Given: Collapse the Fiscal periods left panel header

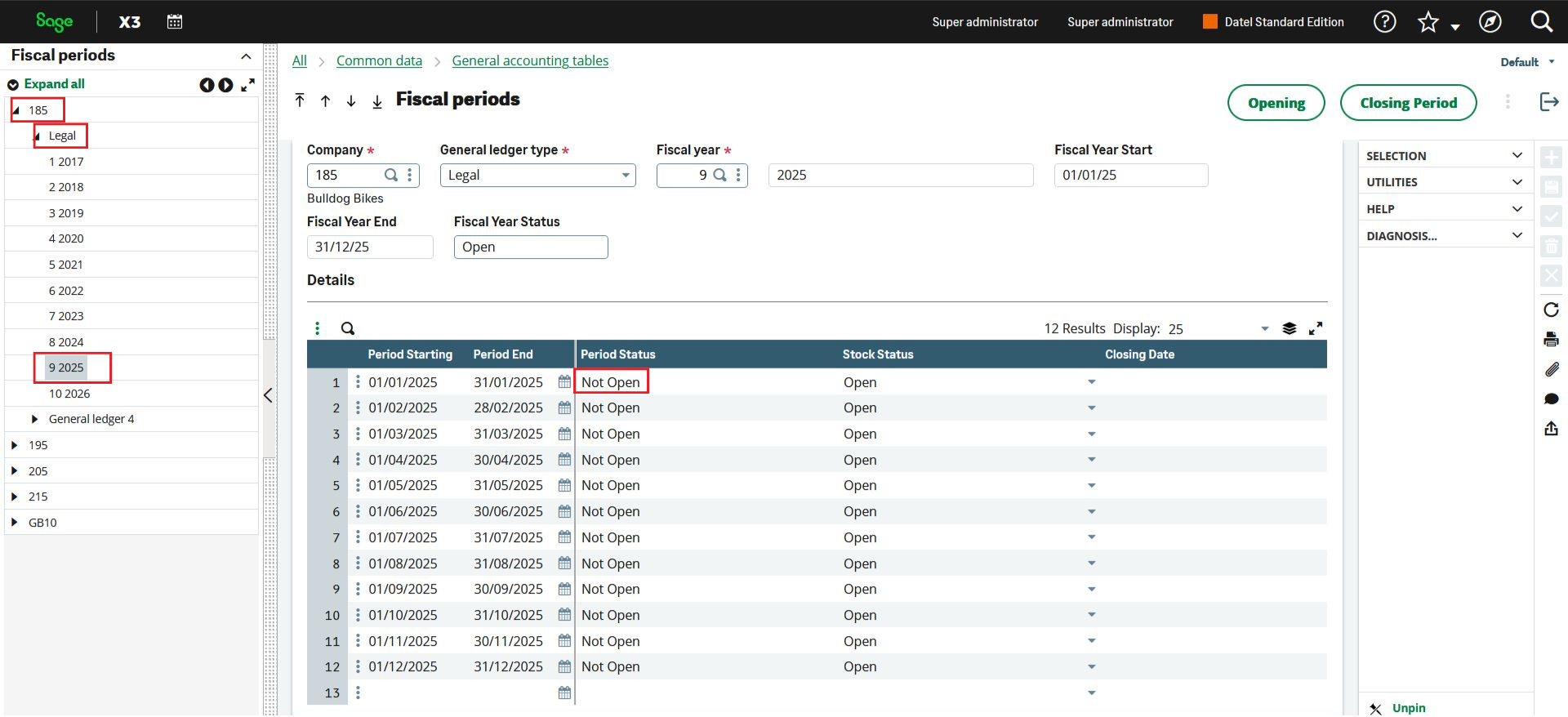Looking at the screenshot, I should coord(246,56).
